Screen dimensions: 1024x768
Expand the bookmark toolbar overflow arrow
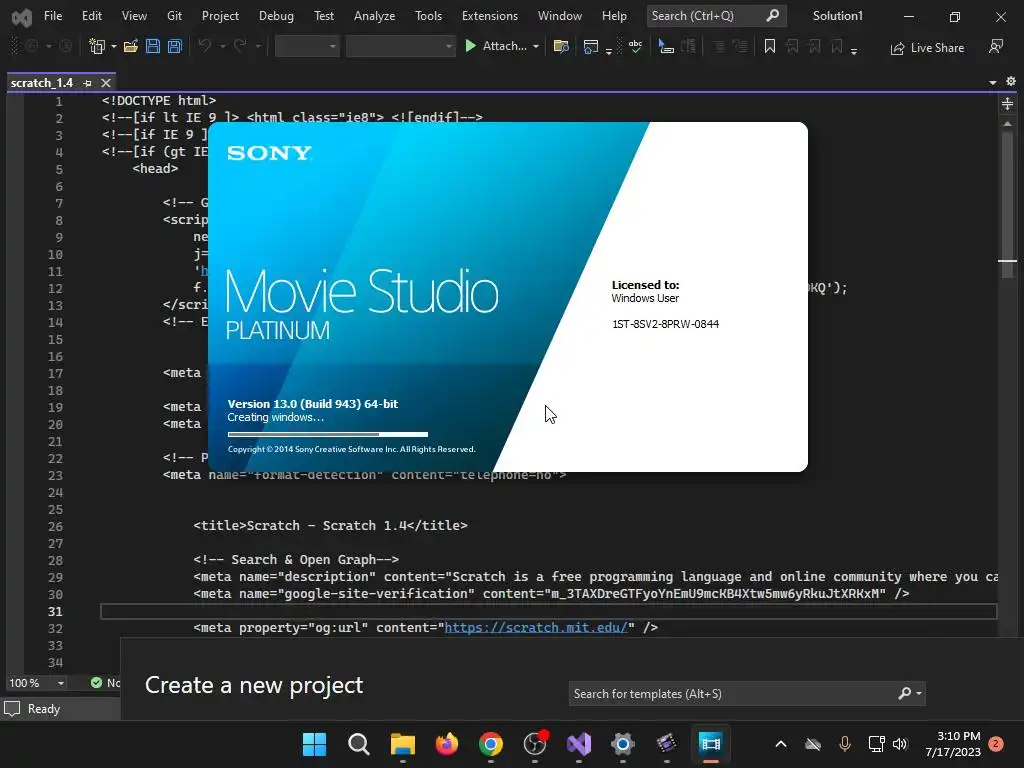coord(854,52)
